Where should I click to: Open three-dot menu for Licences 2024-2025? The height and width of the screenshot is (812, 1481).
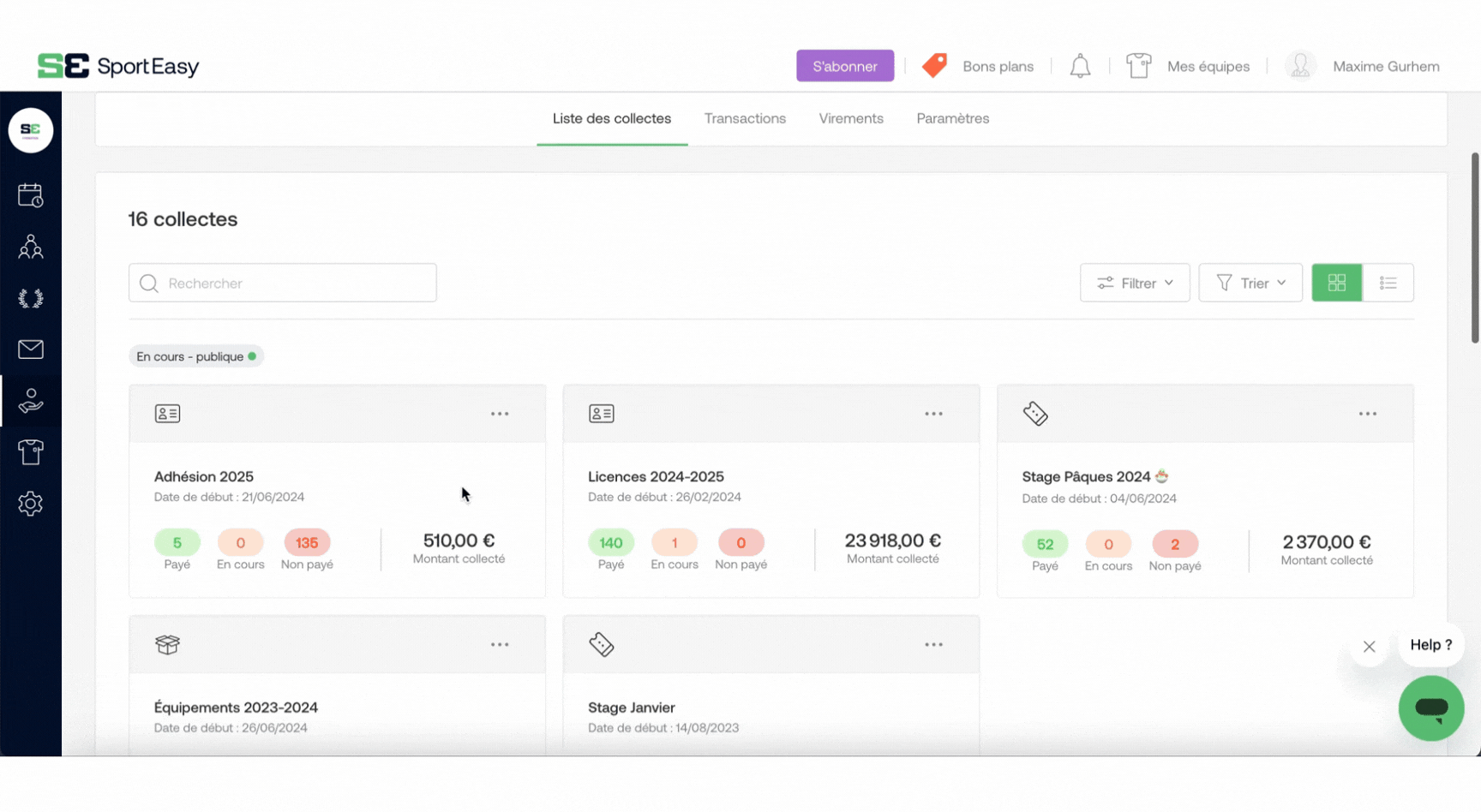coord(933,414)
